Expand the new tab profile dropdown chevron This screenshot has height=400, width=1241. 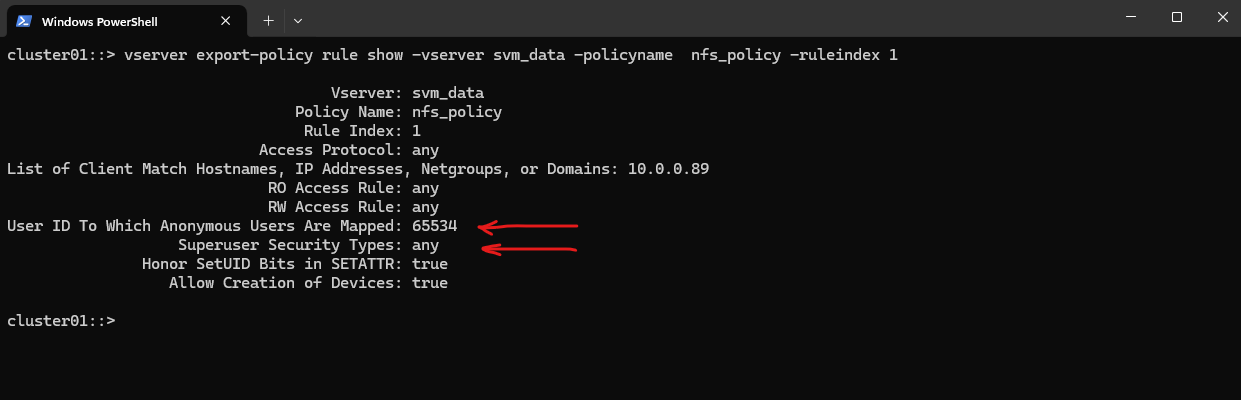(298, 20)
